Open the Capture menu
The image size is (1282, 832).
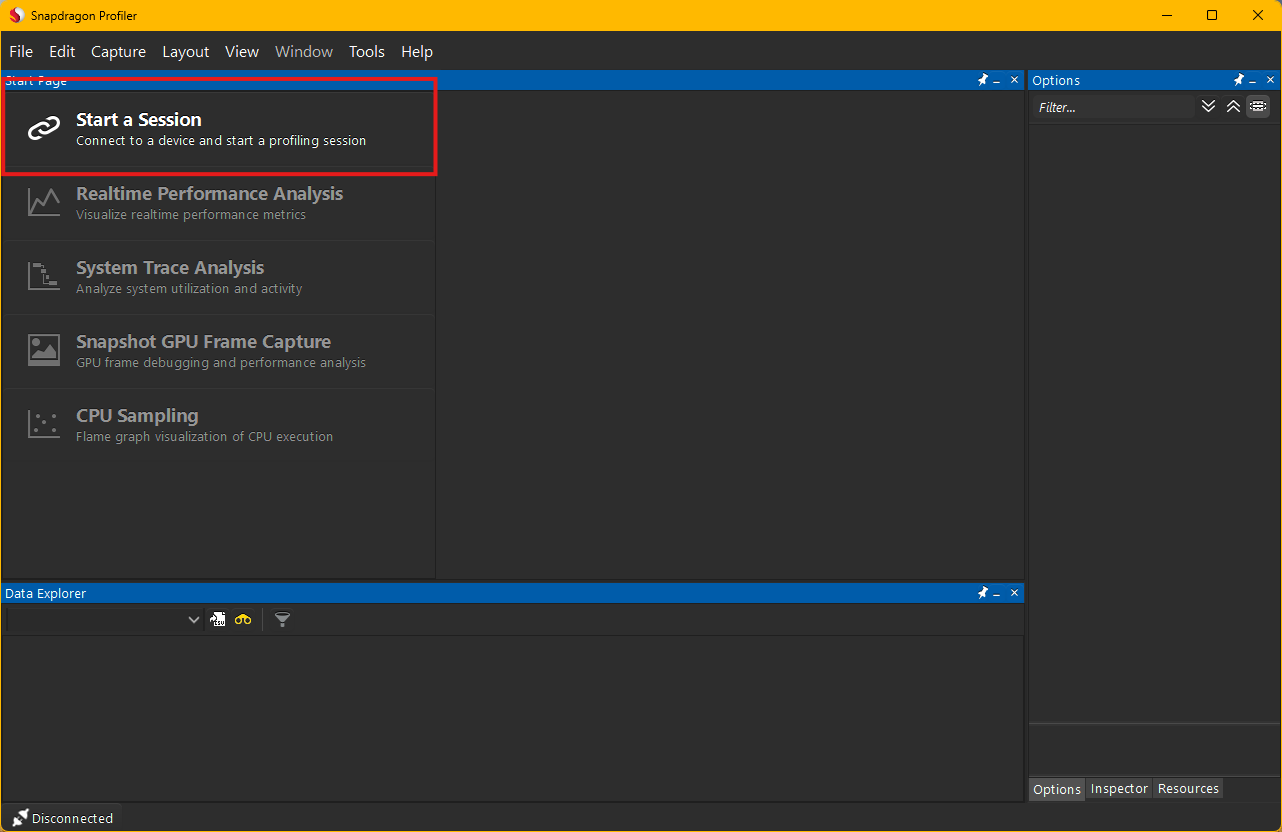[118, 52]
